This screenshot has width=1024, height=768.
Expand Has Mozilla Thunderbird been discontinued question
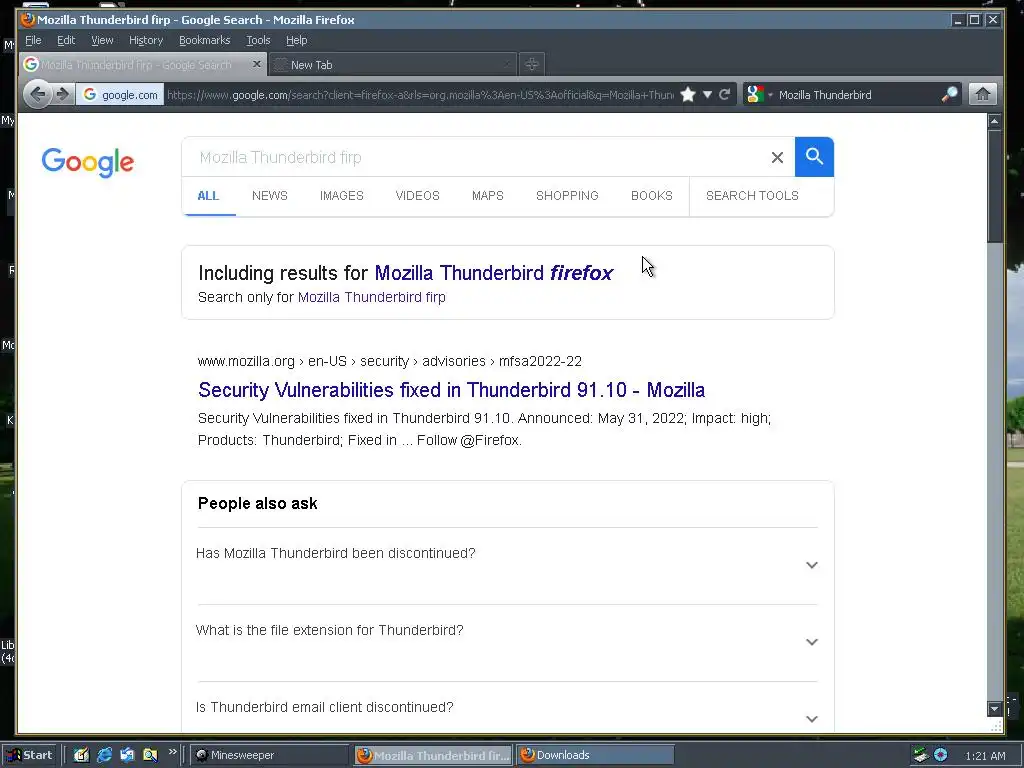(x=507, y=566)
